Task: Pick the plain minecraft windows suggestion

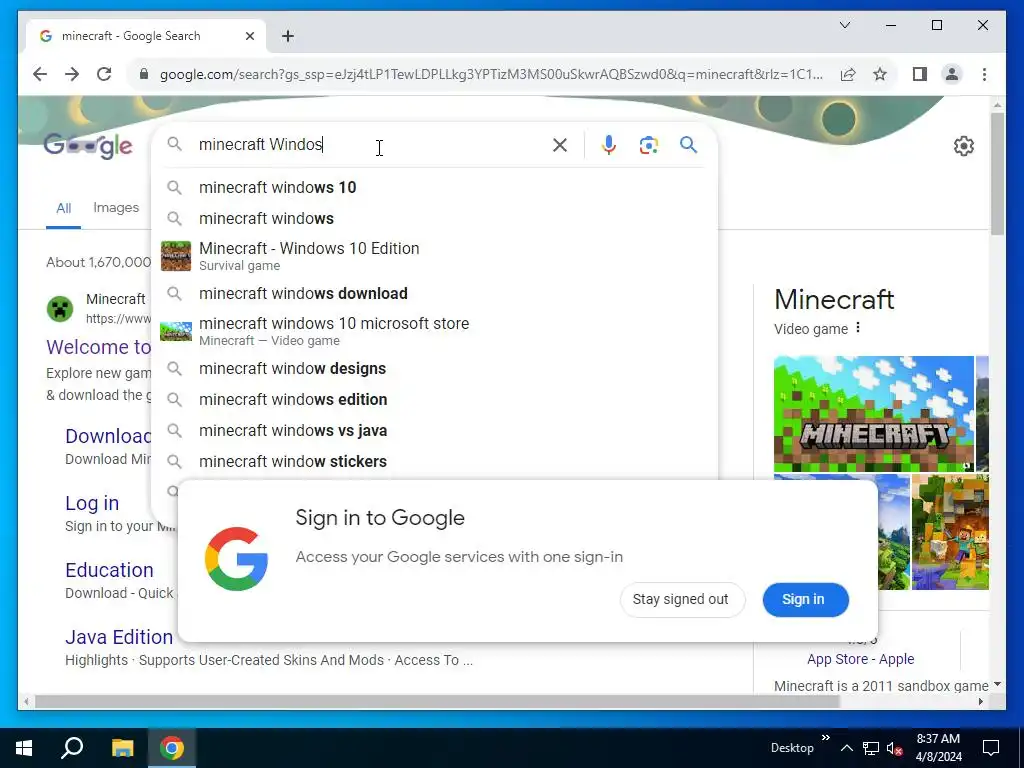Action: (x=434, y=218)
